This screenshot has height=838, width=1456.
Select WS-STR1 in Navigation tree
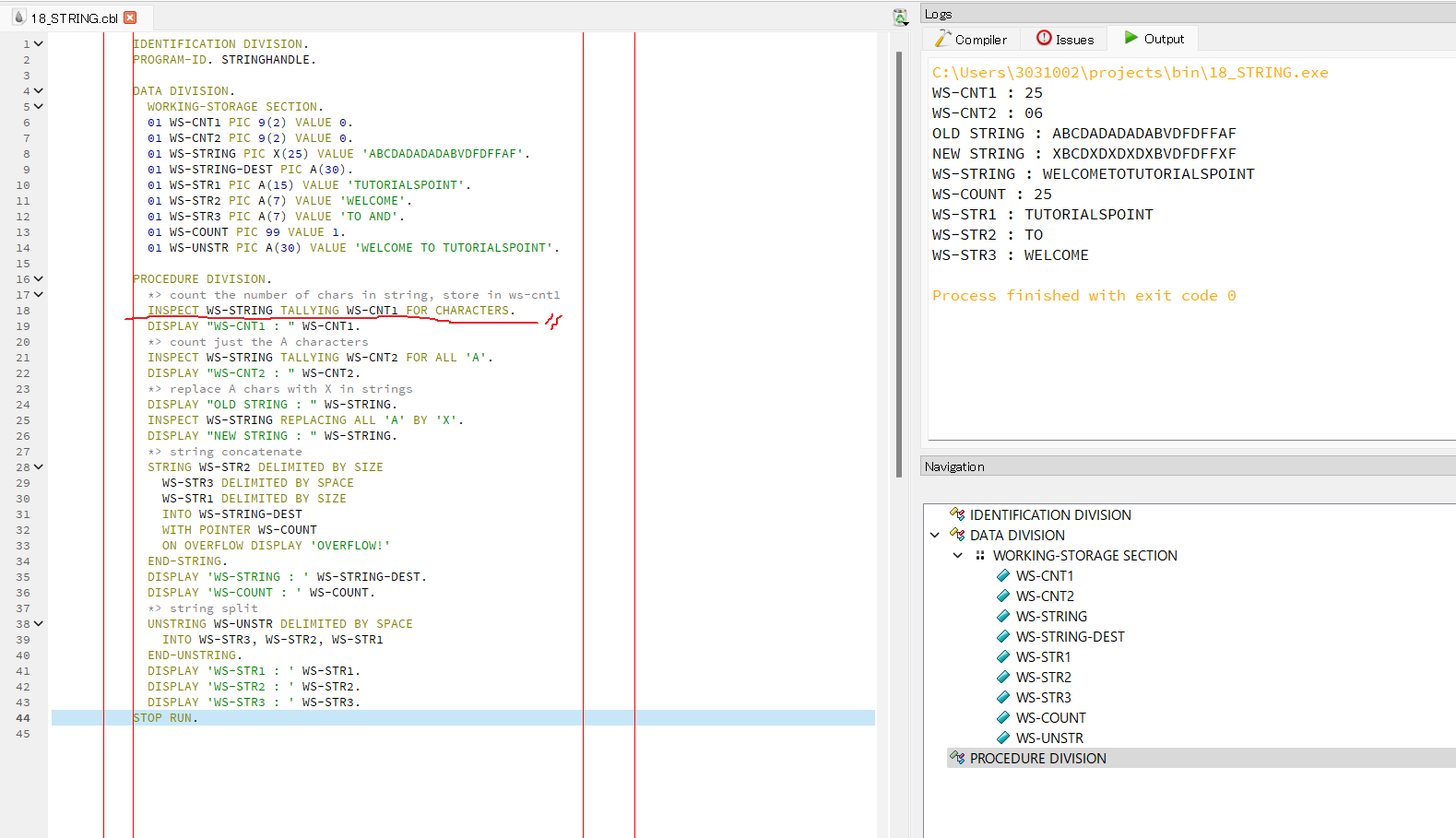[x=1043, y=657]
